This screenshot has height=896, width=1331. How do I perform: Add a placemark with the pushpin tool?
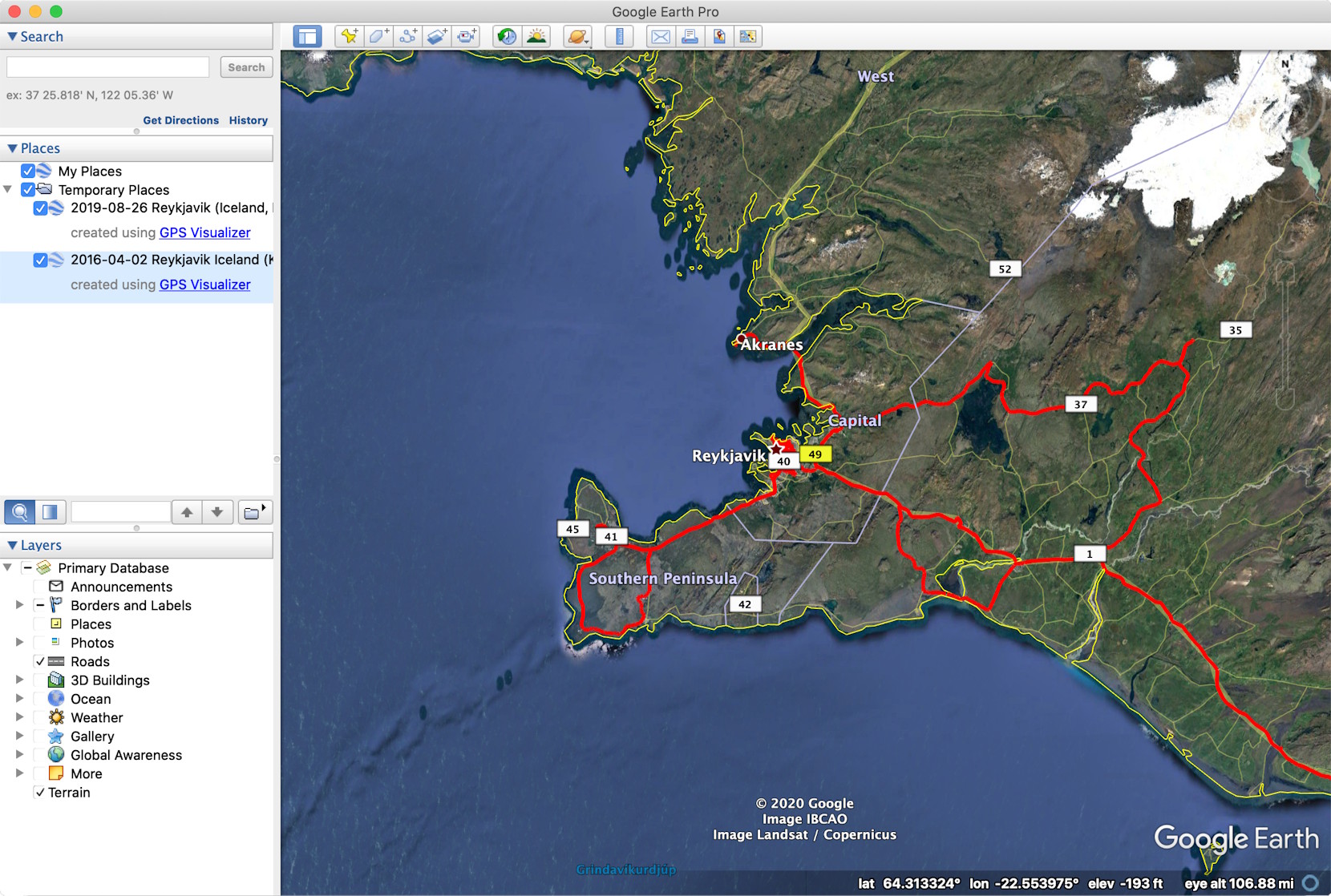point(349,36)
